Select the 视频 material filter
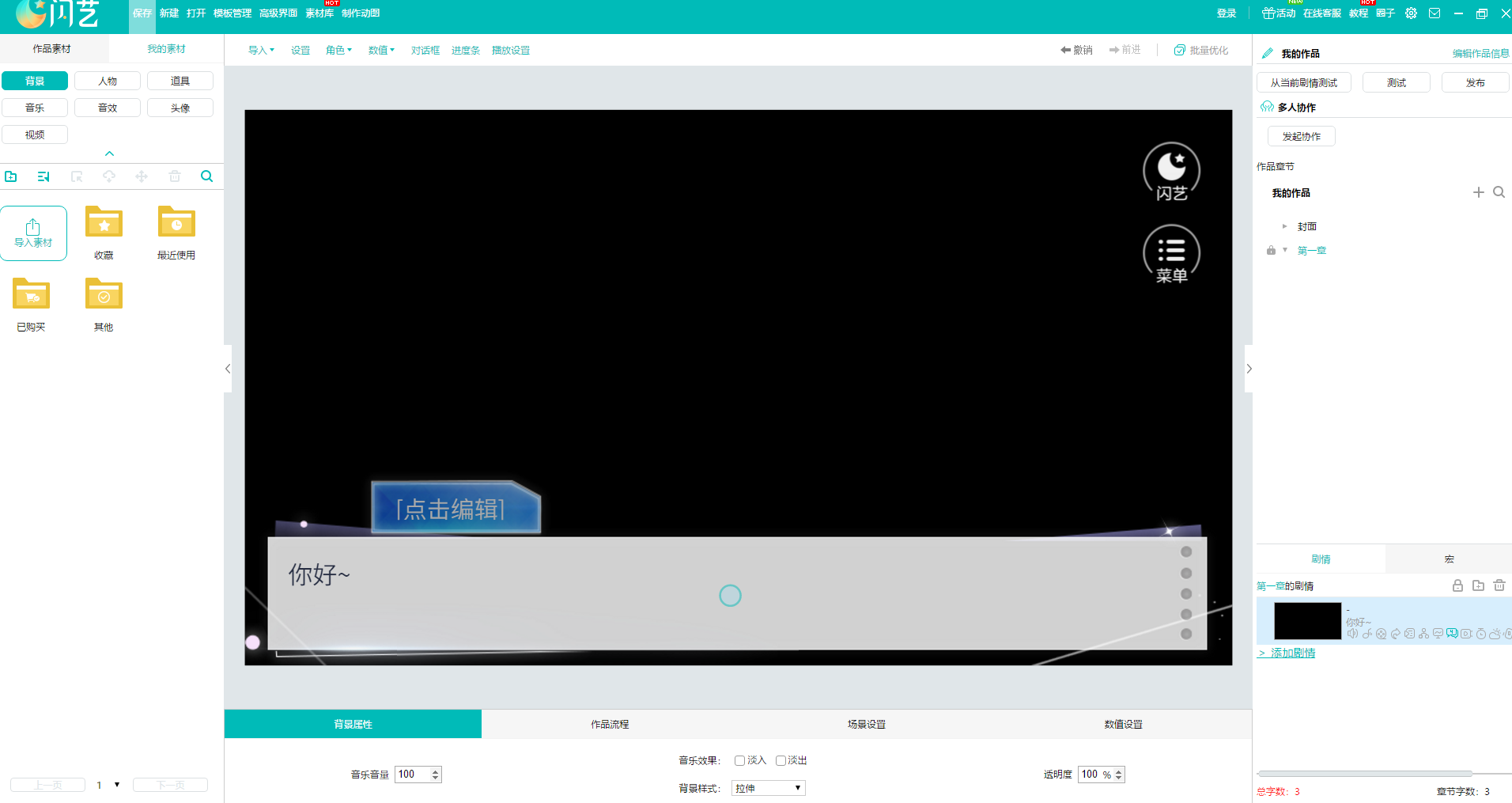Viewport: 1512px width, 803px height. pyautogui.click(x=35, y=134)
